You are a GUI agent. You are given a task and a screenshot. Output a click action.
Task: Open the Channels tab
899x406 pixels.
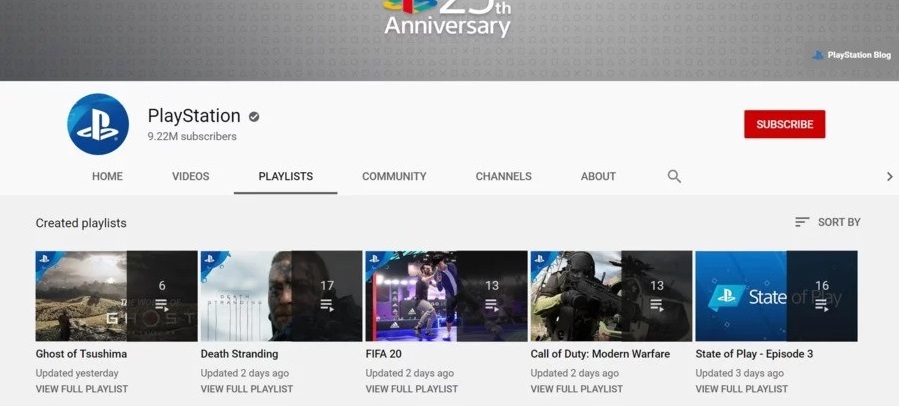tap(503, 177)
